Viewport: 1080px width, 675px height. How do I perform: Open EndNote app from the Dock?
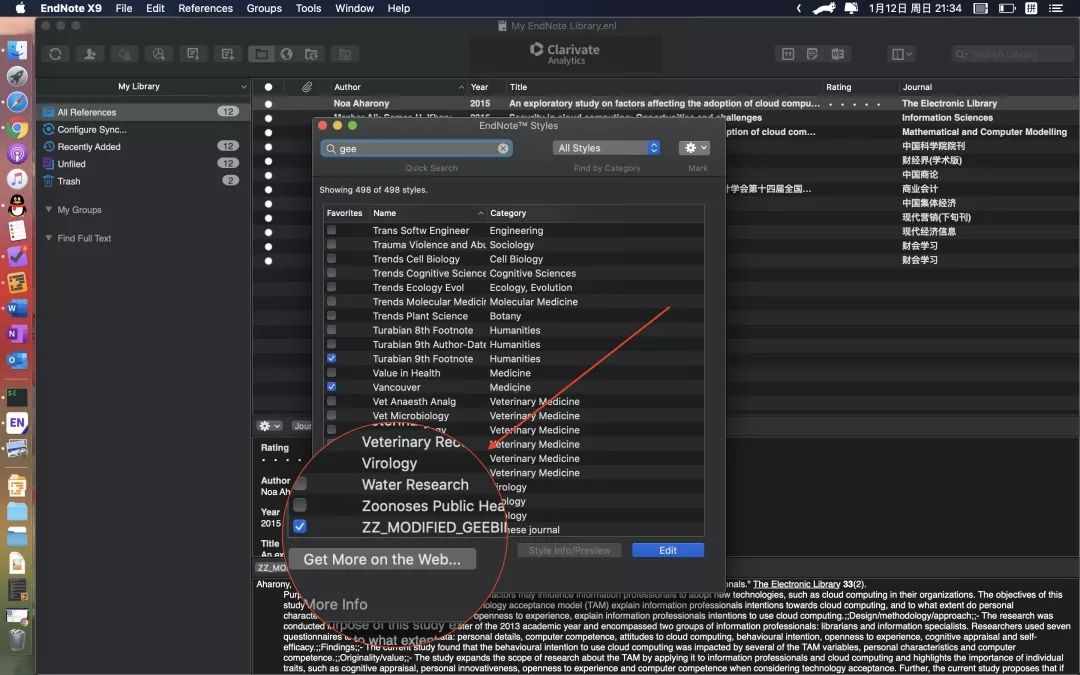[17, 422]
